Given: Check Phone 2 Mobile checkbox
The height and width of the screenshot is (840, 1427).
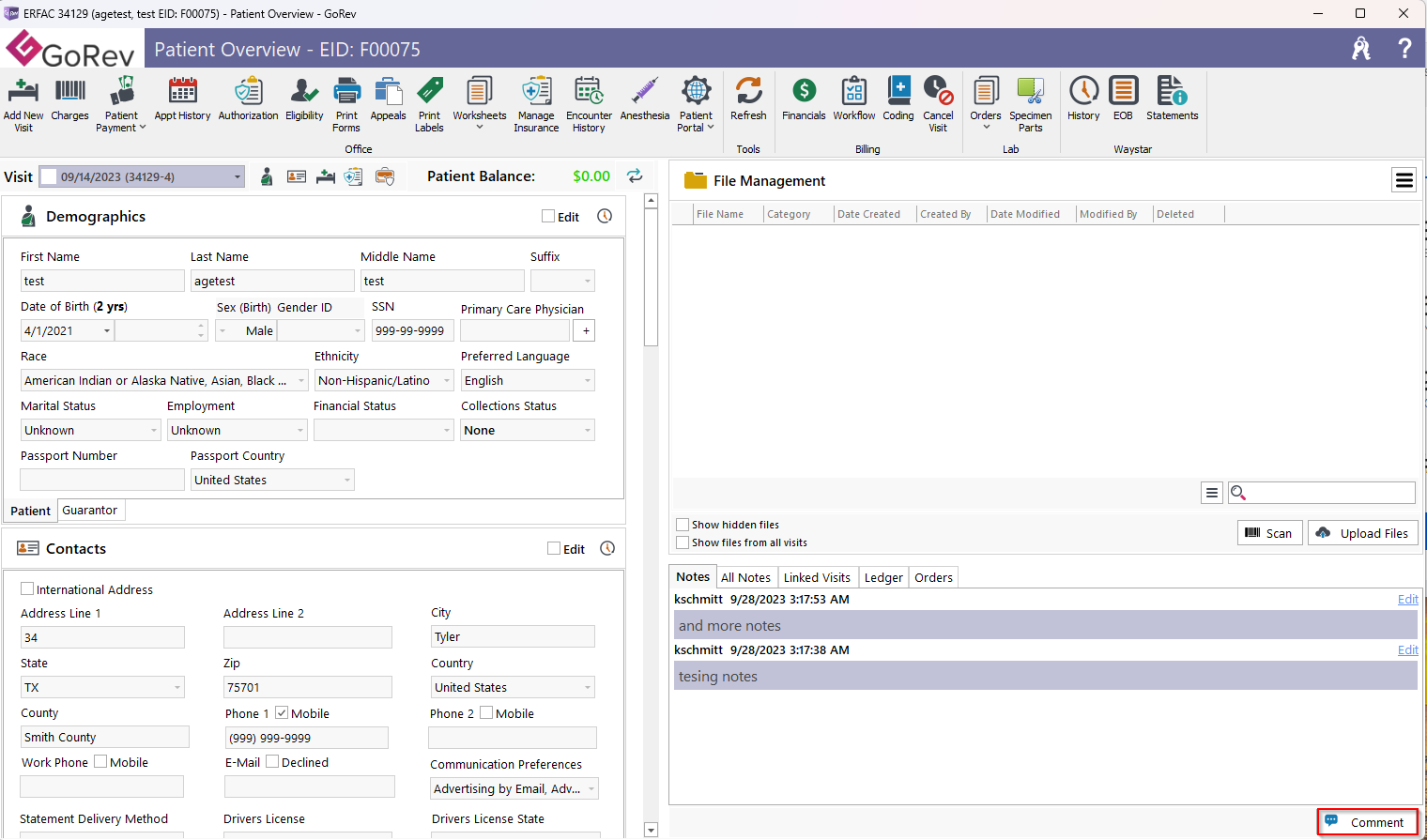Looking at the screenshot, I should tap(486, 712).
